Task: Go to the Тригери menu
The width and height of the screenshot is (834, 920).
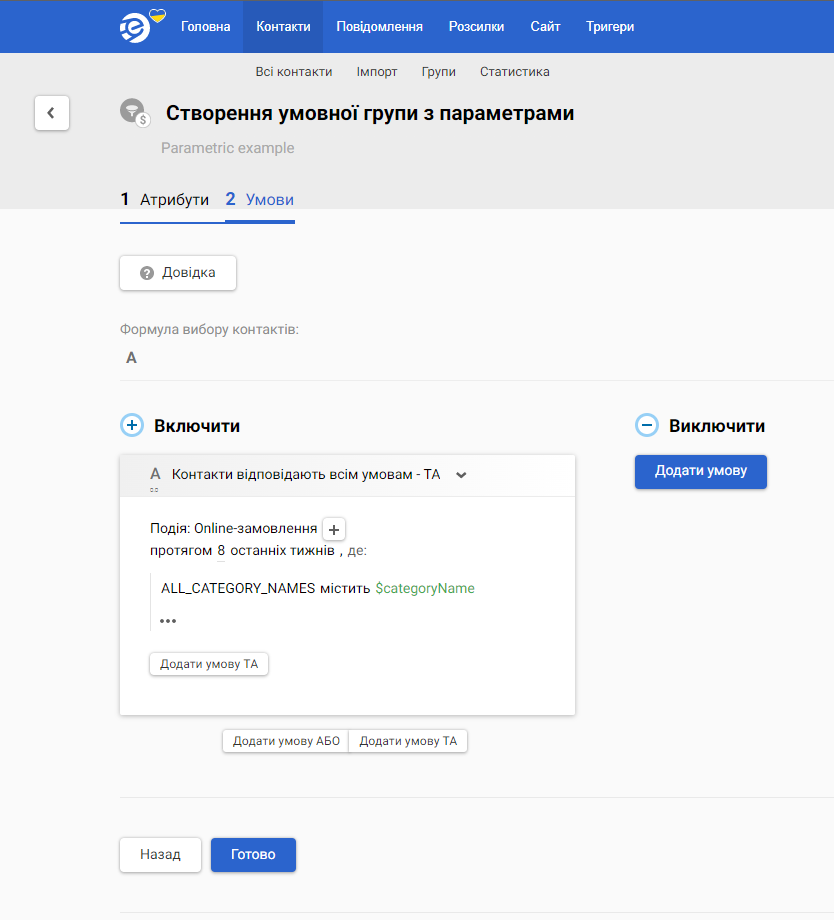Action: point(610,26)
